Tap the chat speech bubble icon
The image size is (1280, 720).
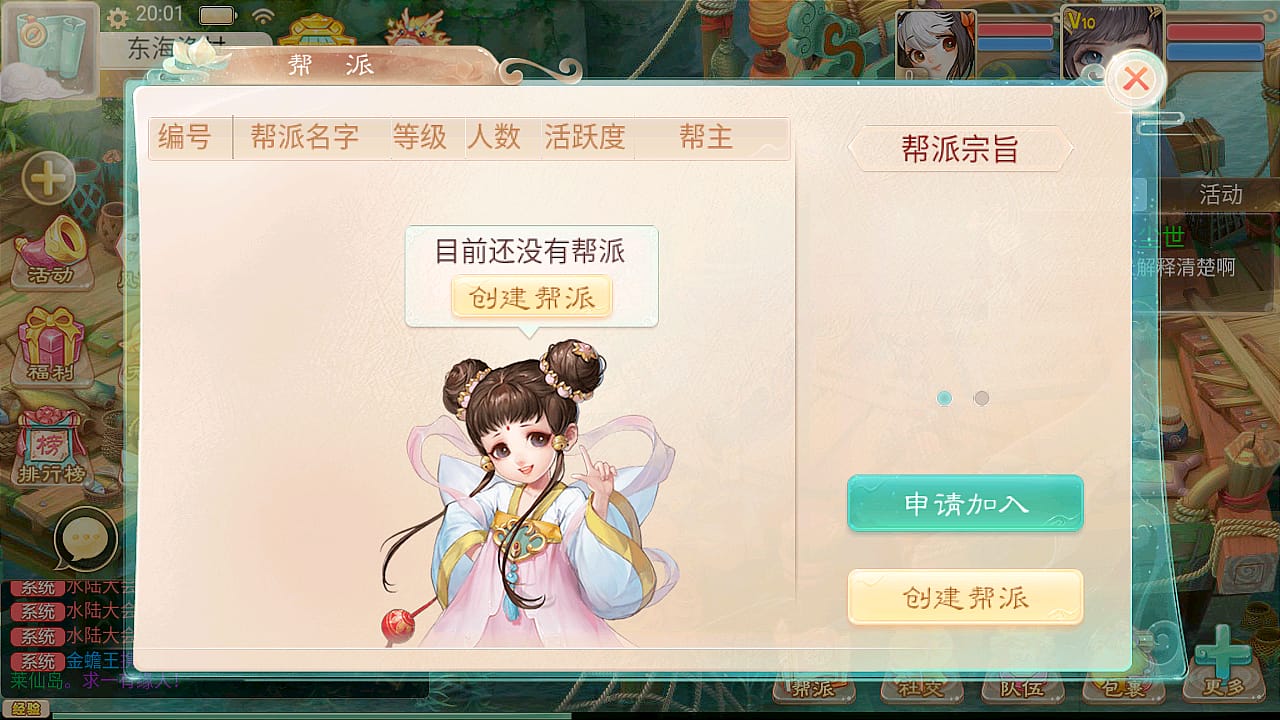pos(85,540)
